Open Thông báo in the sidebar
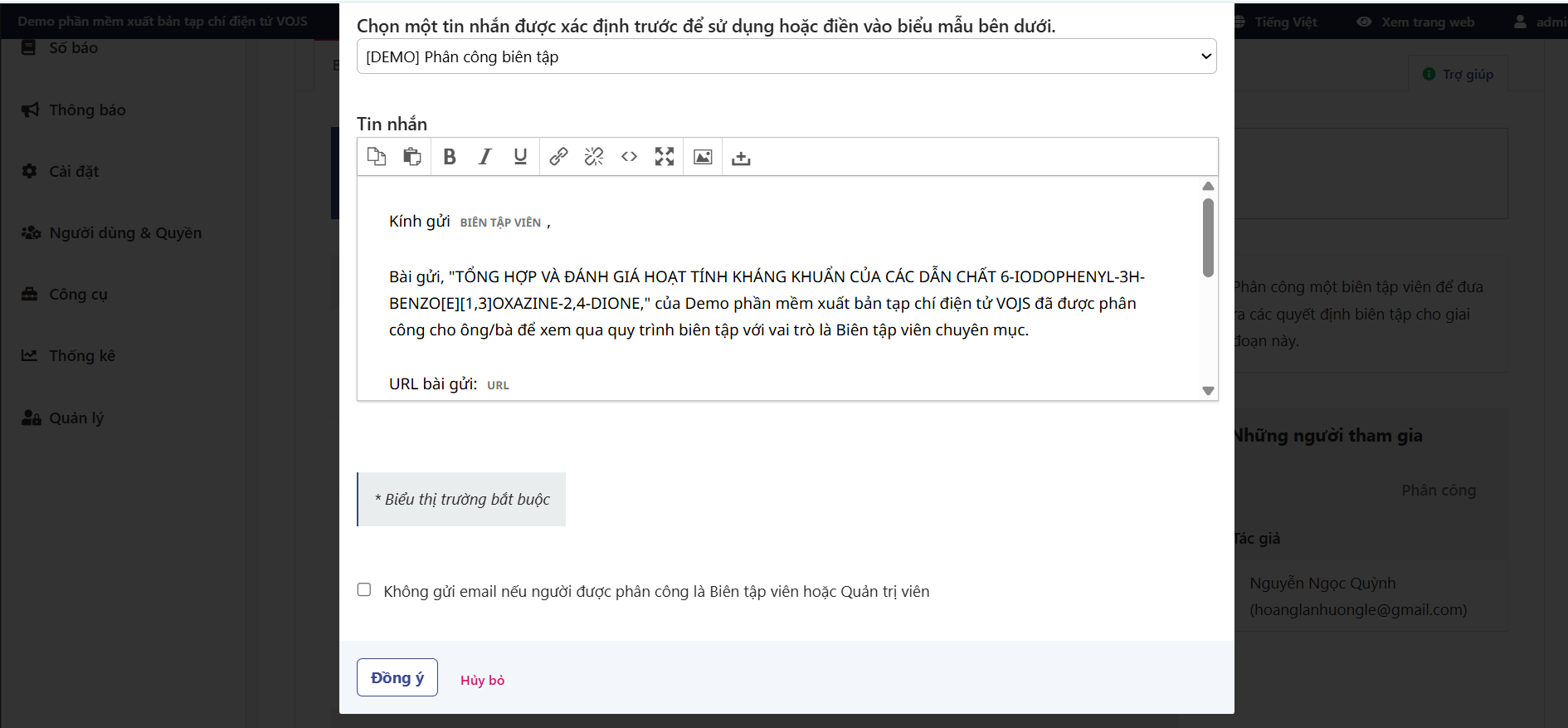The height and width of the screenshot is (728, 1568). pyautogui.click(x=87, y=110)
